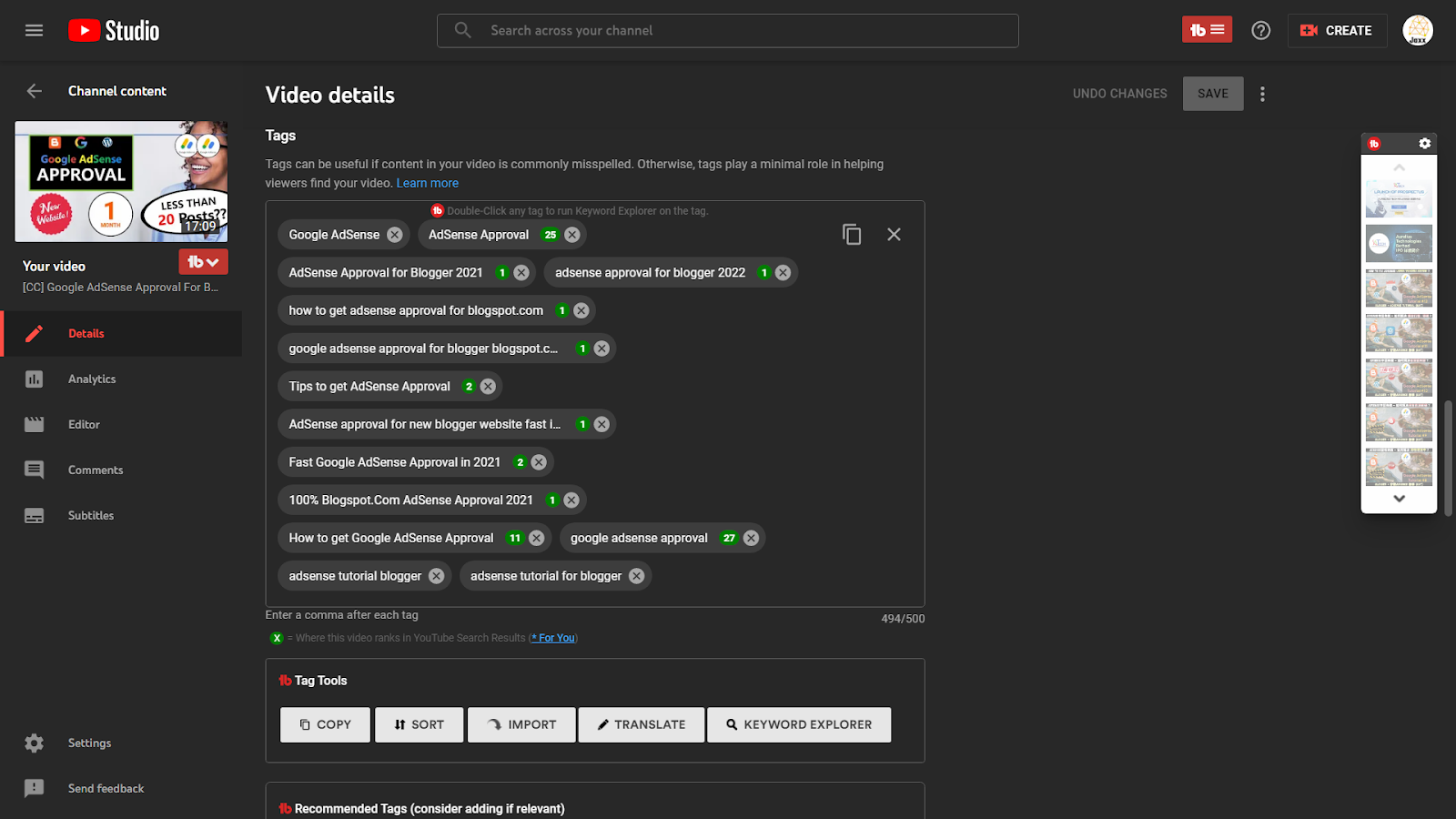The image size is (1456, 819).
Task: Click the rank badge 11 on How to get Google AdSense Approval
Action: (x=514, y=538)
